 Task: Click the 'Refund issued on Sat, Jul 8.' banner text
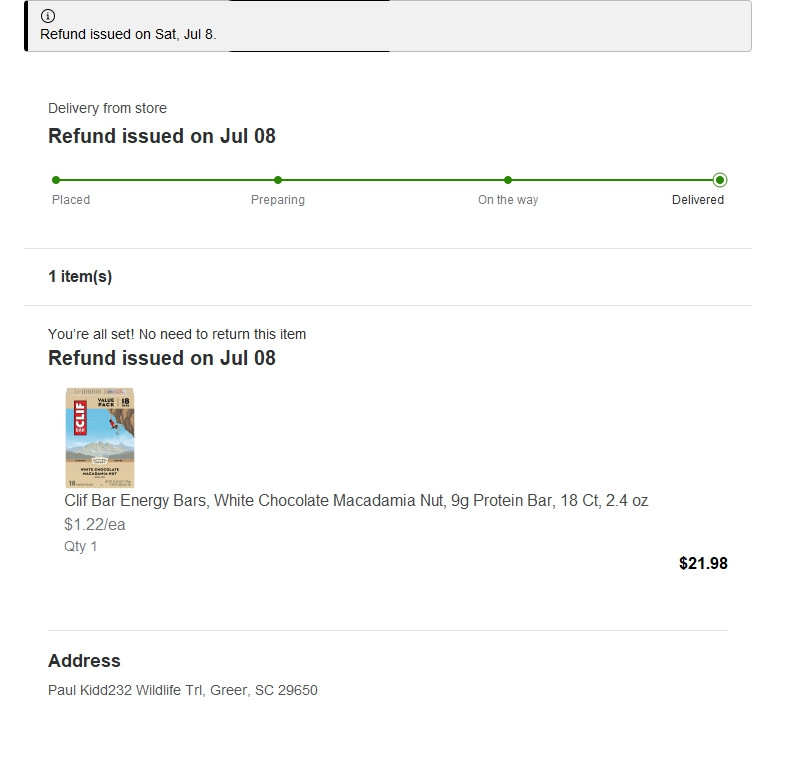pos(128,34)
